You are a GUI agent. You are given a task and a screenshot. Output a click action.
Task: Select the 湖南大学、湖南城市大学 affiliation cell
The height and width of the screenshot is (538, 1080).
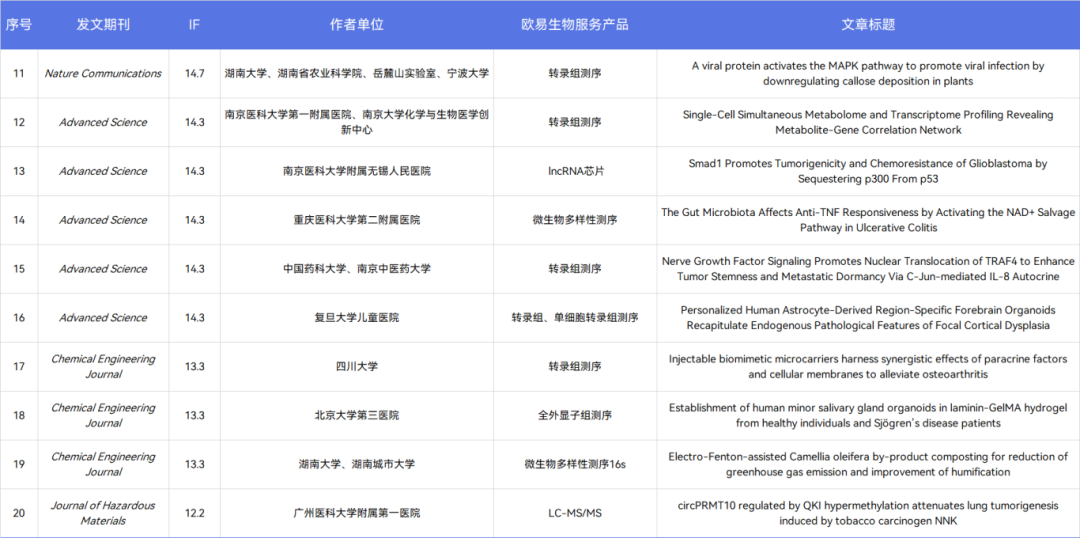click(x=357, y=465)
